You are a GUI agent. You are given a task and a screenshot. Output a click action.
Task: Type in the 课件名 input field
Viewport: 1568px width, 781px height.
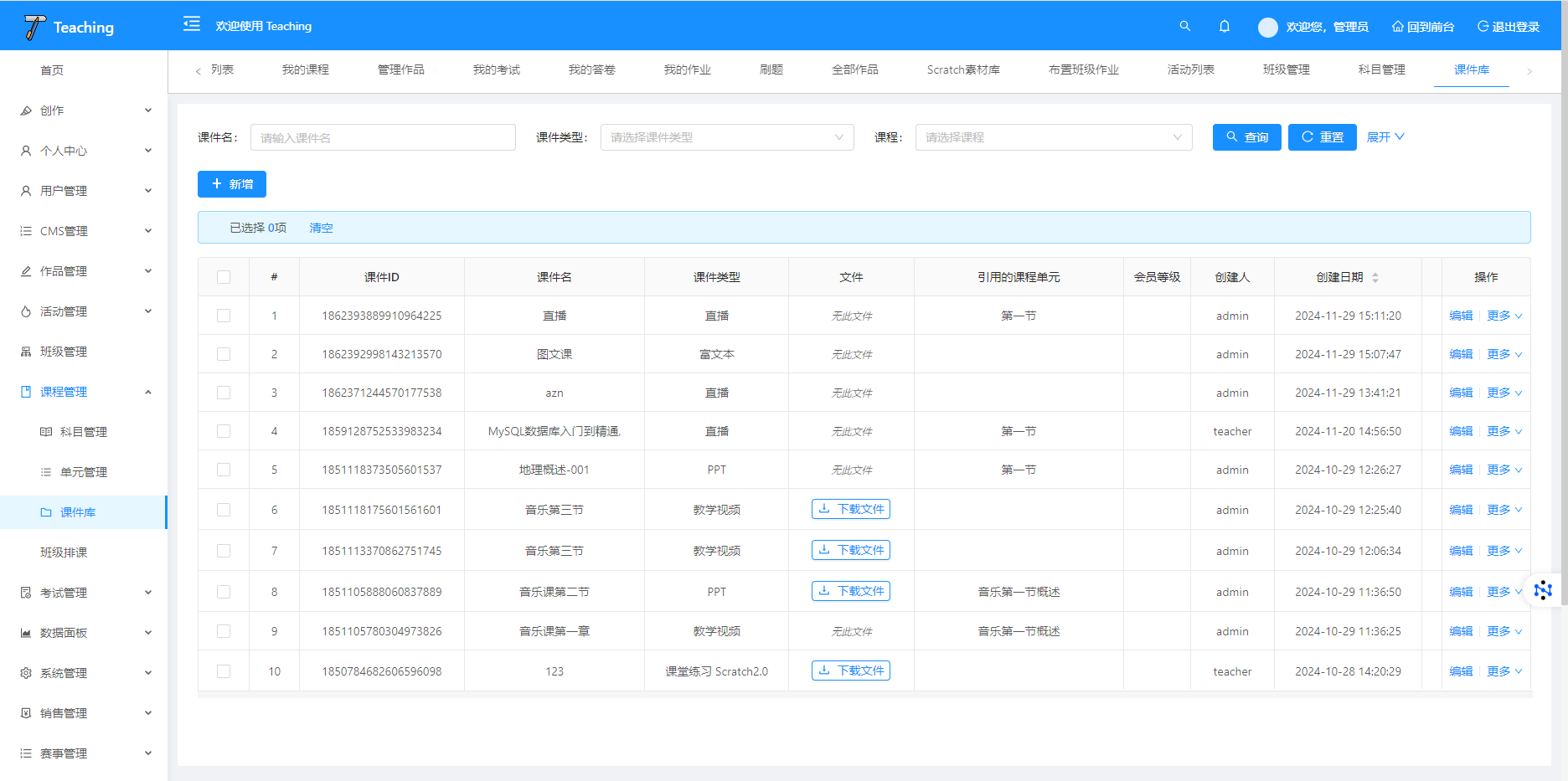click(383, 137)
